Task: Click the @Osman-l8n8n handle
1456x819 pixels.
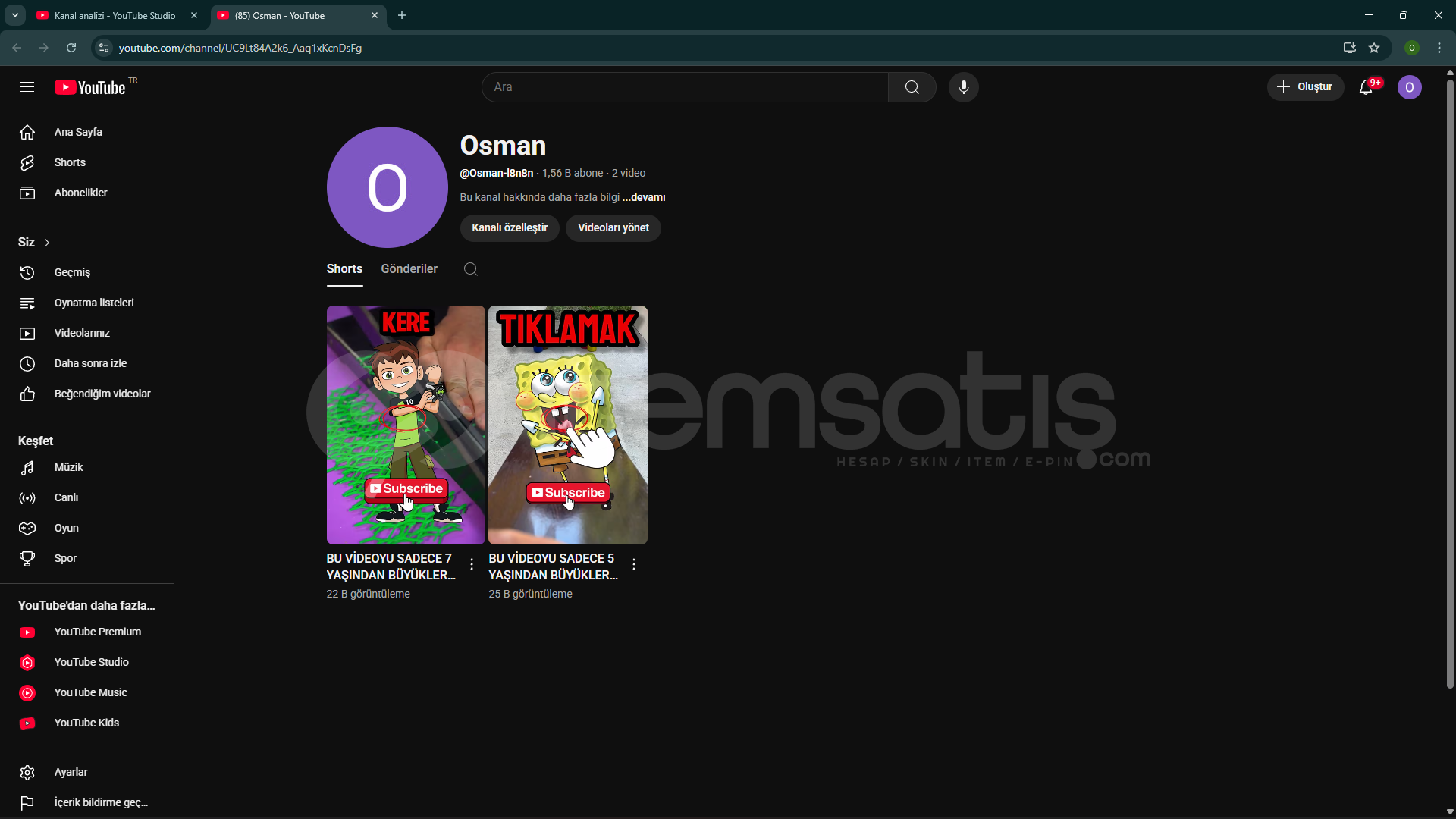Action: tap(497, 173)
